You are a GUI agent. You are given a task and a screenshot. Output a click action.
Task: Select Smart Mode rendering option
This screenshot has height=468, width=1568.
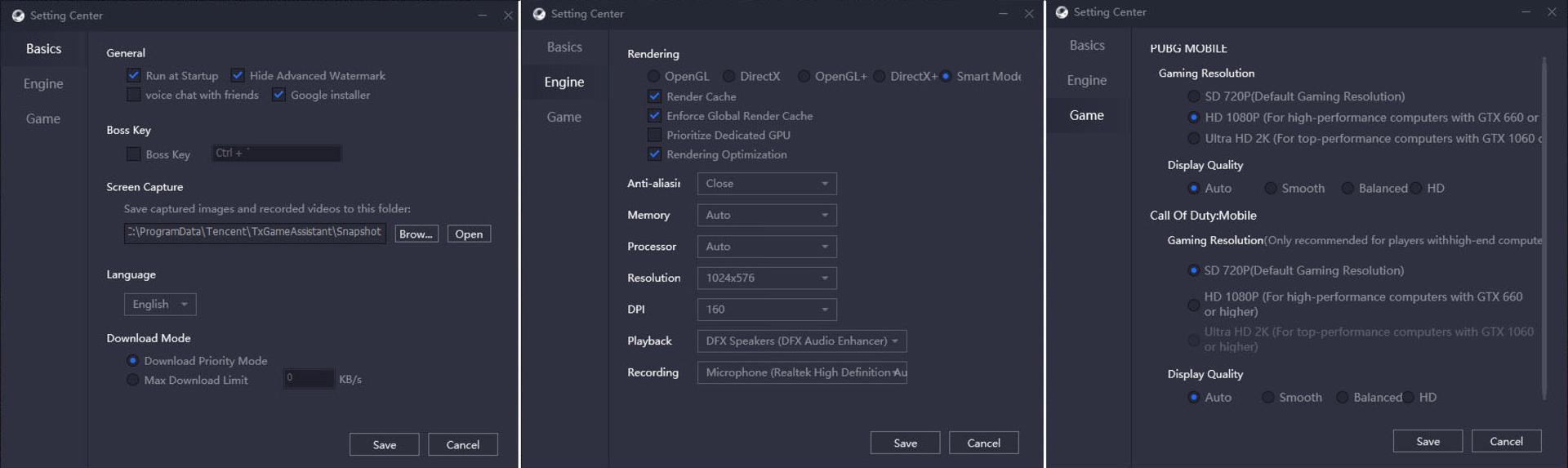946,76
